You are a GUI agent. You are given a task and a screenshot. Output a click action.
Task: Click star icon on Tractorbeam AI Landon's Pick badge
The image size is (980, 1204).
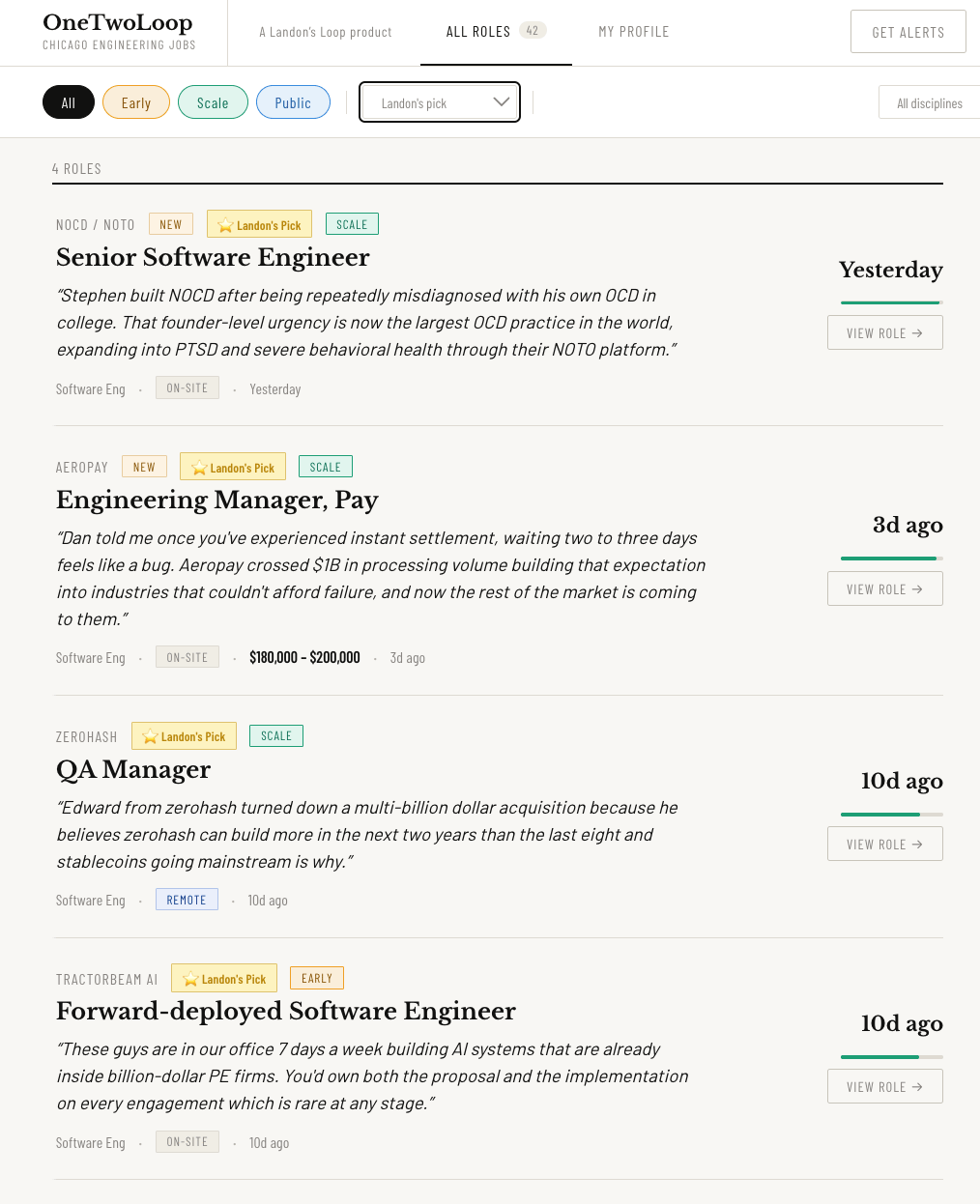(190, 979)
